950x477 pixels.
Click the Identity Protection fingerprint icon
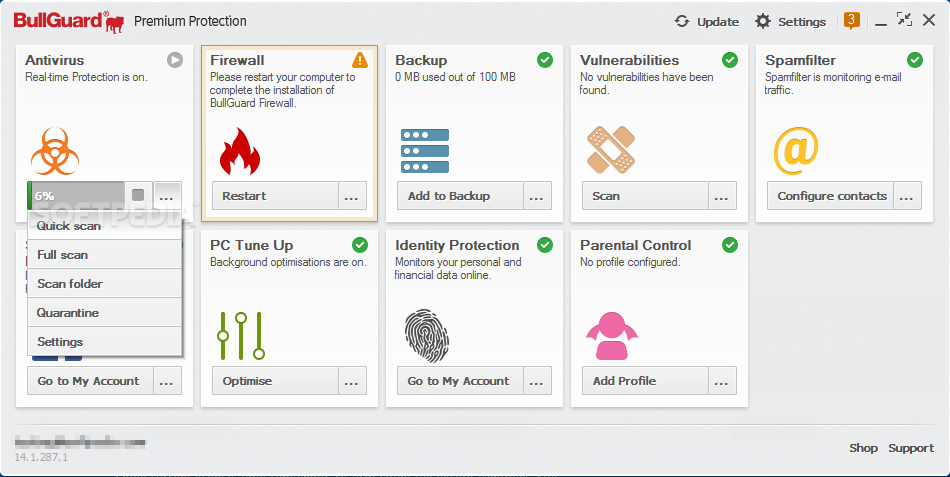click(427, 336)
